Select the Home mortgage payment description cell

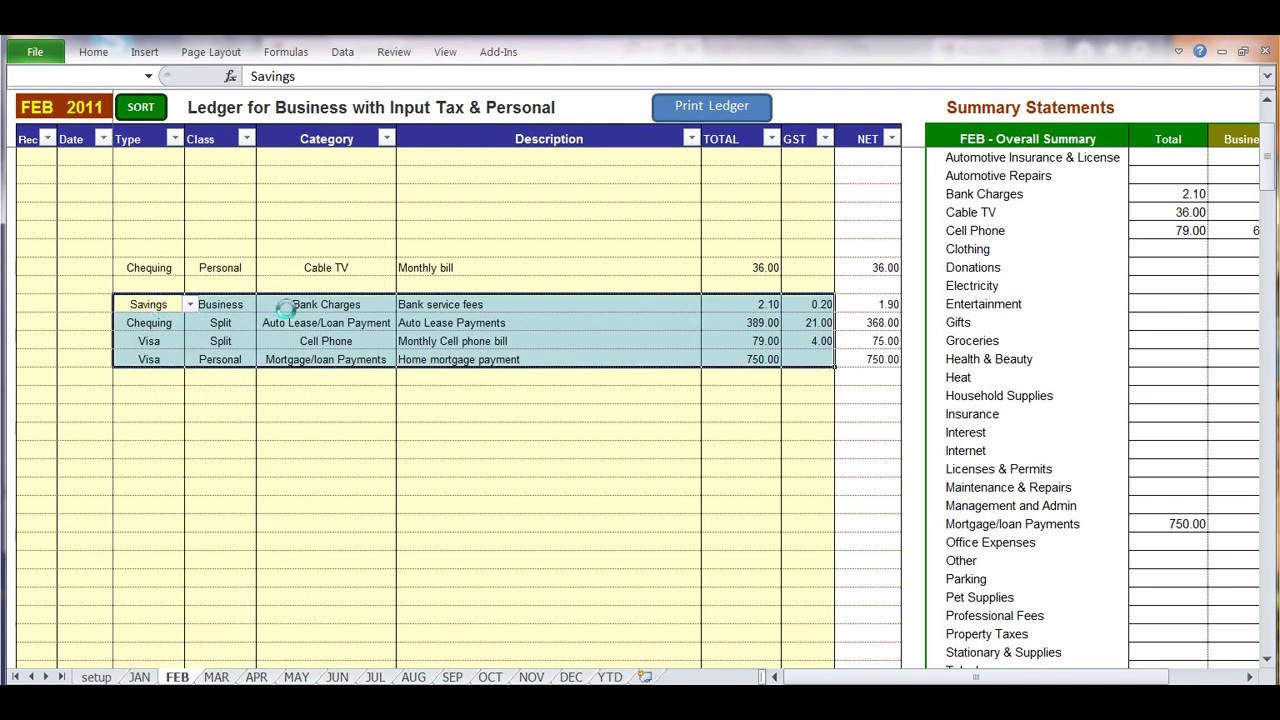548,360
